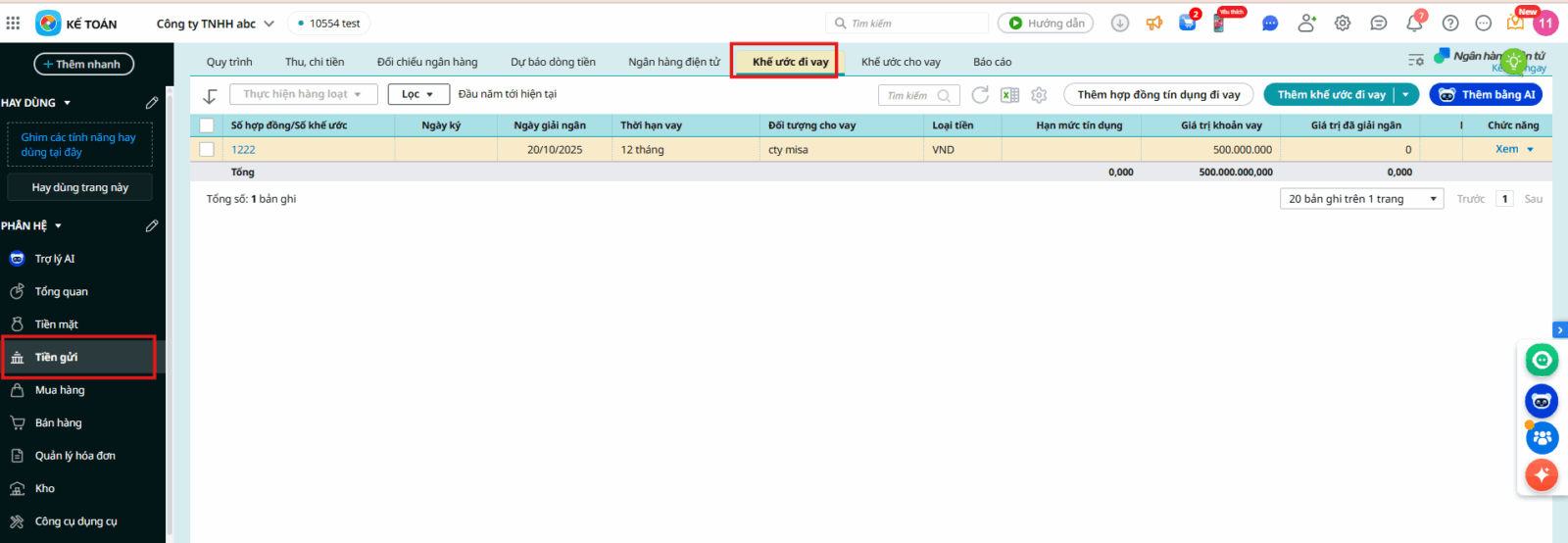The height and width of the screenshot is (543, 1568).
Task: Click edit pencil beside HAY DÙNG
Action: coord(152,103)
